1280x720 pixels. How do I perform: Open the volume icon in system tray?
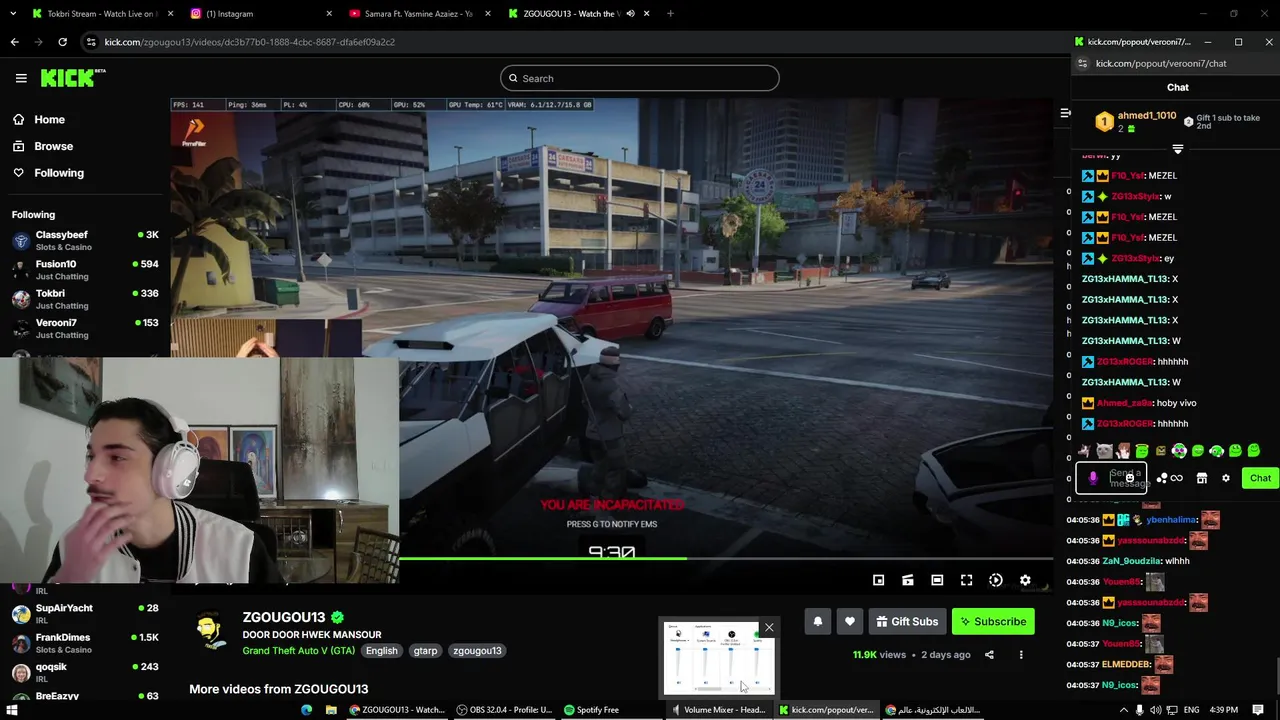(1155, 710)
